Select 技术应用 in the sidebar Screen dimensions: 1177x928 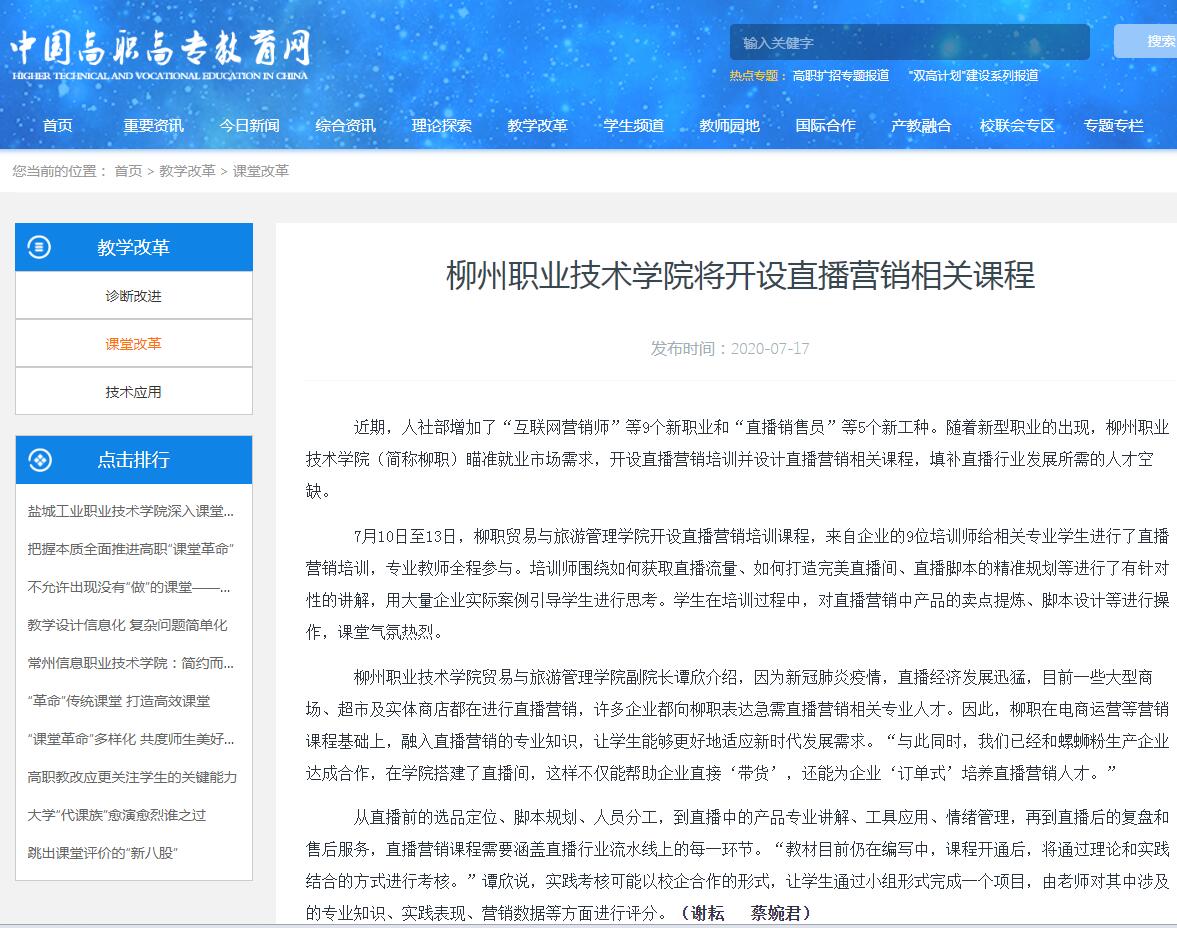pos(133,392)
